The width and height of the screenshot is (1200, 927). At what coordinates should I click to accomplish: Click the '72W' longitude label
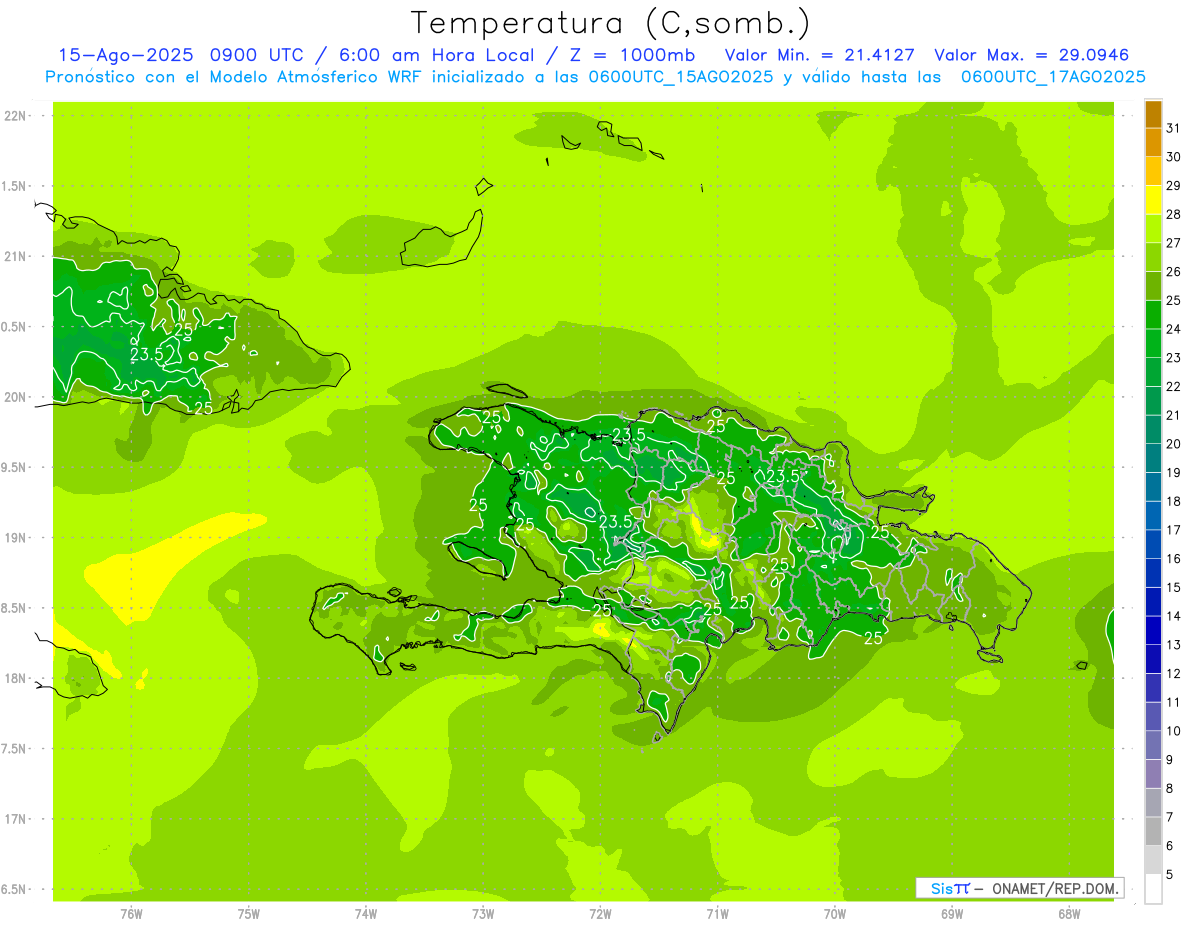(x=600, y=914)
